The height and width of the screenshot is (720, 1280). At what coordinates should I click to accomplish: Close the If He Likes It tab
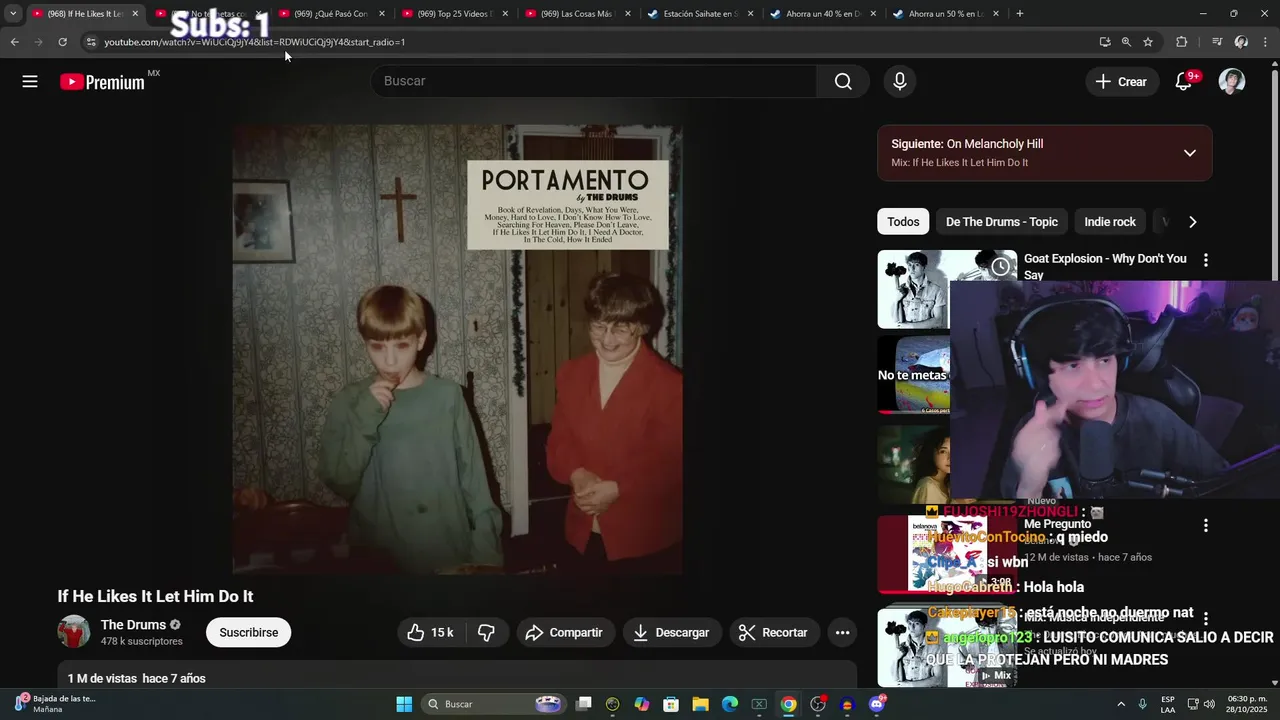coord(135,14)
